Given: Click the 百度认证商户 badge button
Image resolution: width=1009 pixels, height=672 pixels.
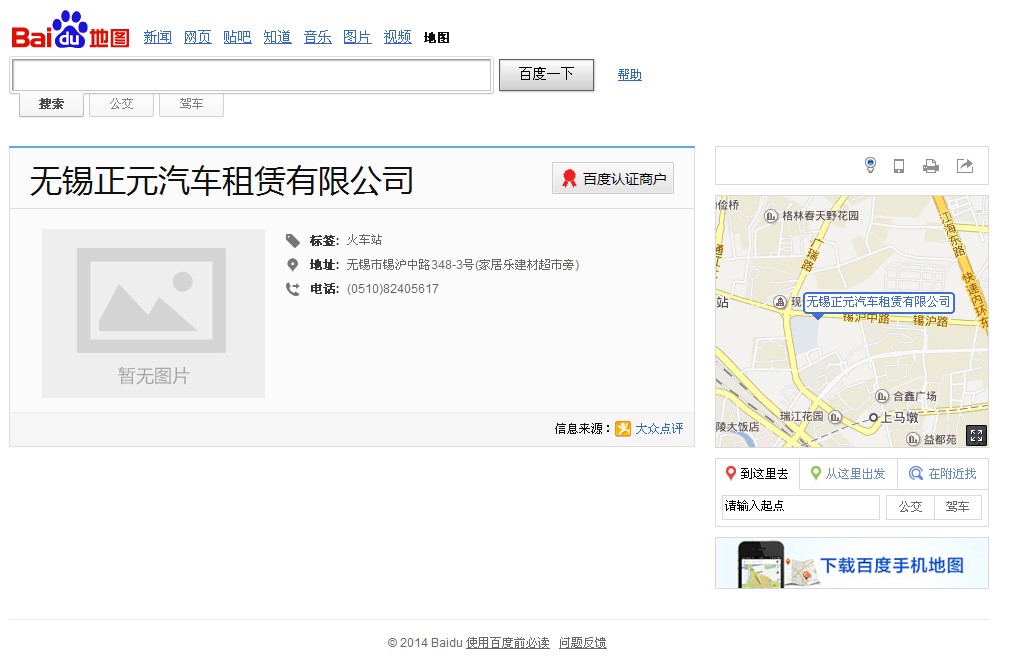Looking at the screenshot, I should tap(613, 179).
